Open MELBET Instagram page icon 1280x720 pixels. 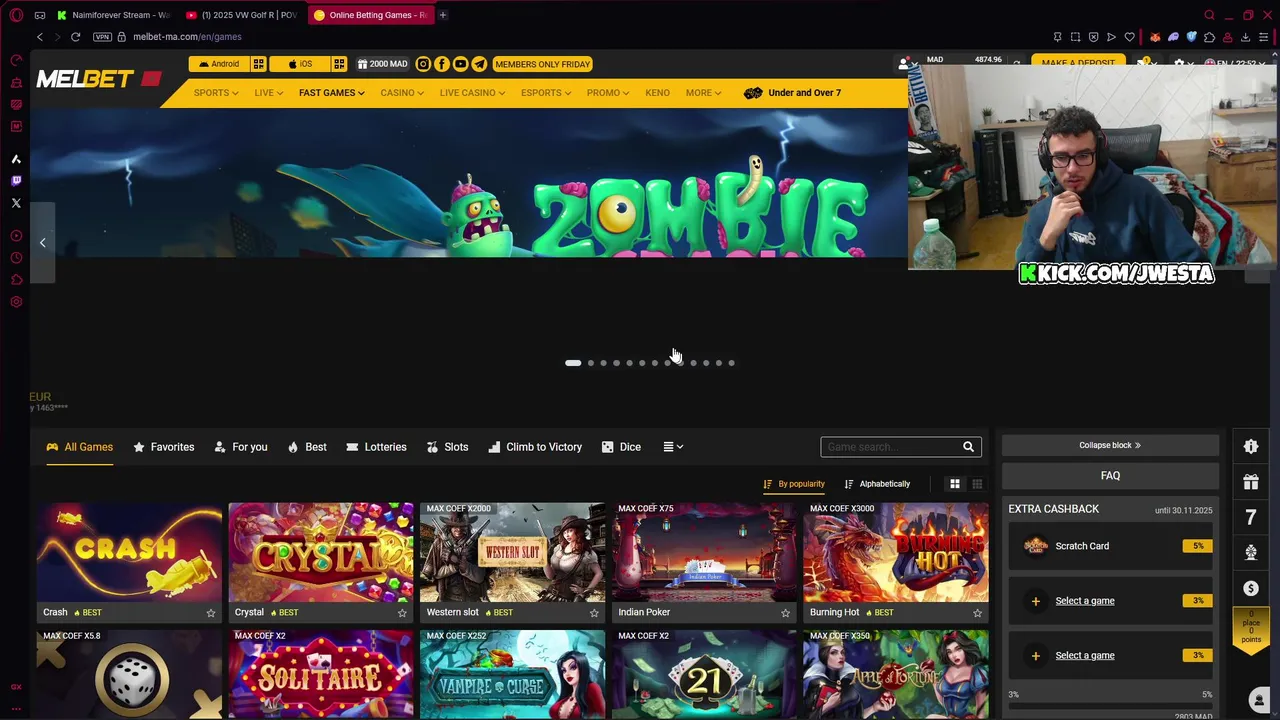423,64
